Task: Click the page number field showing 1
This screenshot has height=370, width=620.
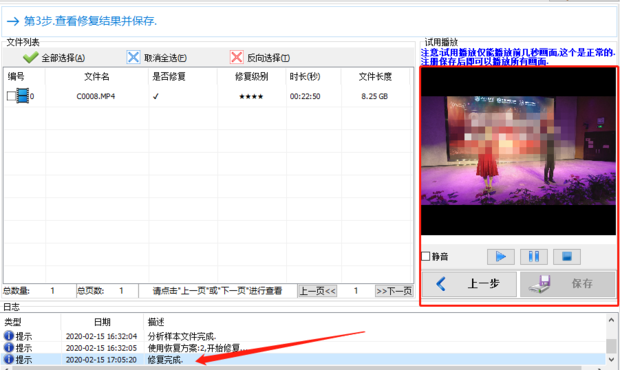Action: point(356,291)
